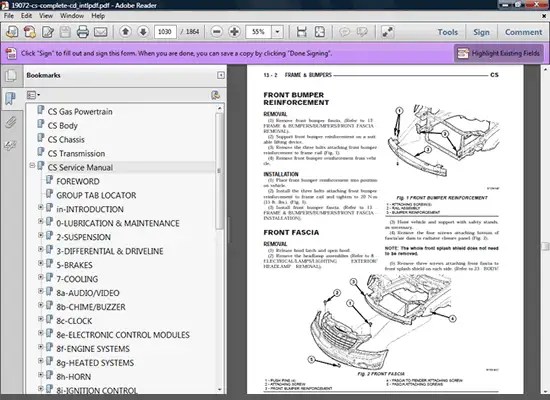Select the 8c-CLOCK bookmark
The width and height of the screenshot is (550, 400).
coord(74,321)
